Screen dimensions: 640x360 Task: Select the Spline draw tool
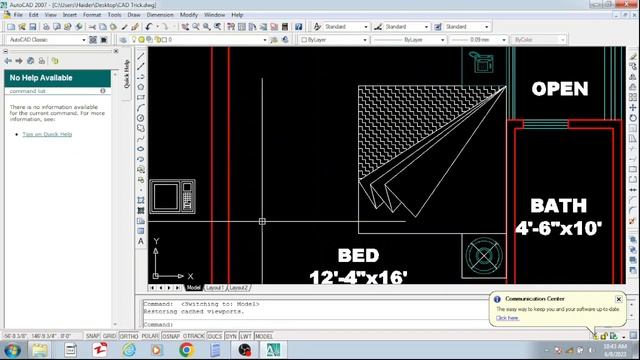(141, 139)
